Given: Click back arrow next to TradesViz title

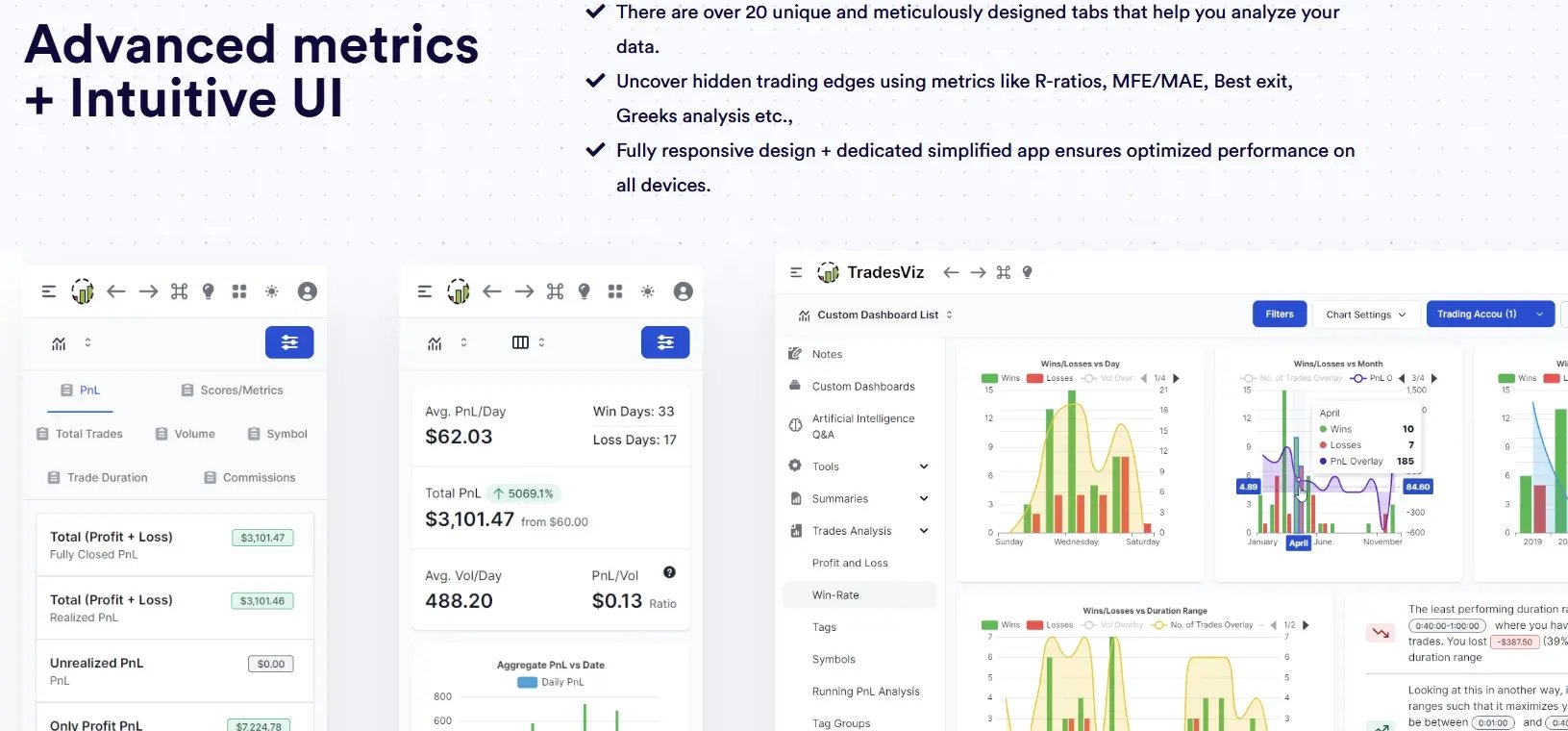Looking at the screenshot, I should point(951,272).
